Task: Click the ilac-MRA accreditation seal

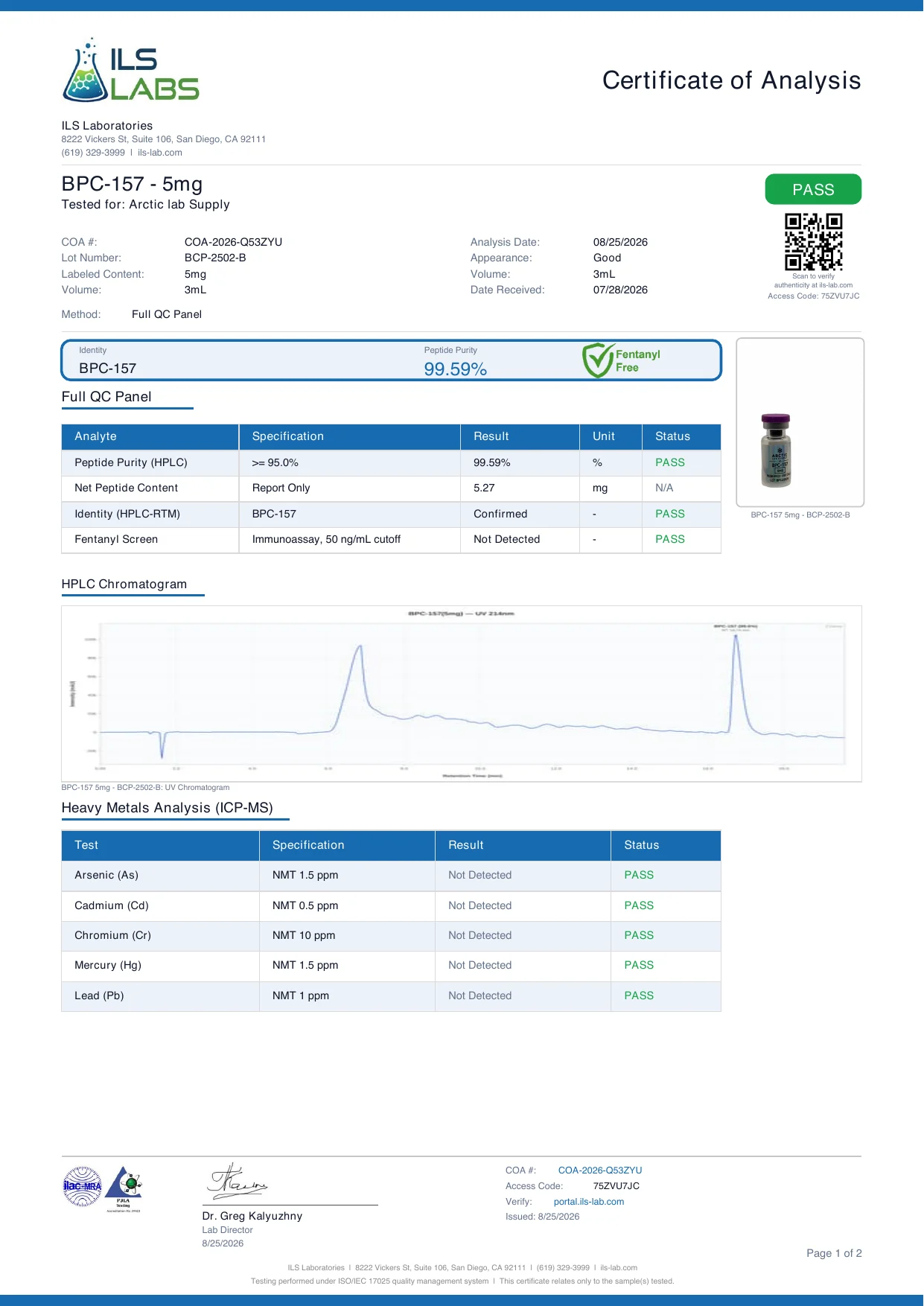Action: pyautogui.click(x=82, y=1186)
